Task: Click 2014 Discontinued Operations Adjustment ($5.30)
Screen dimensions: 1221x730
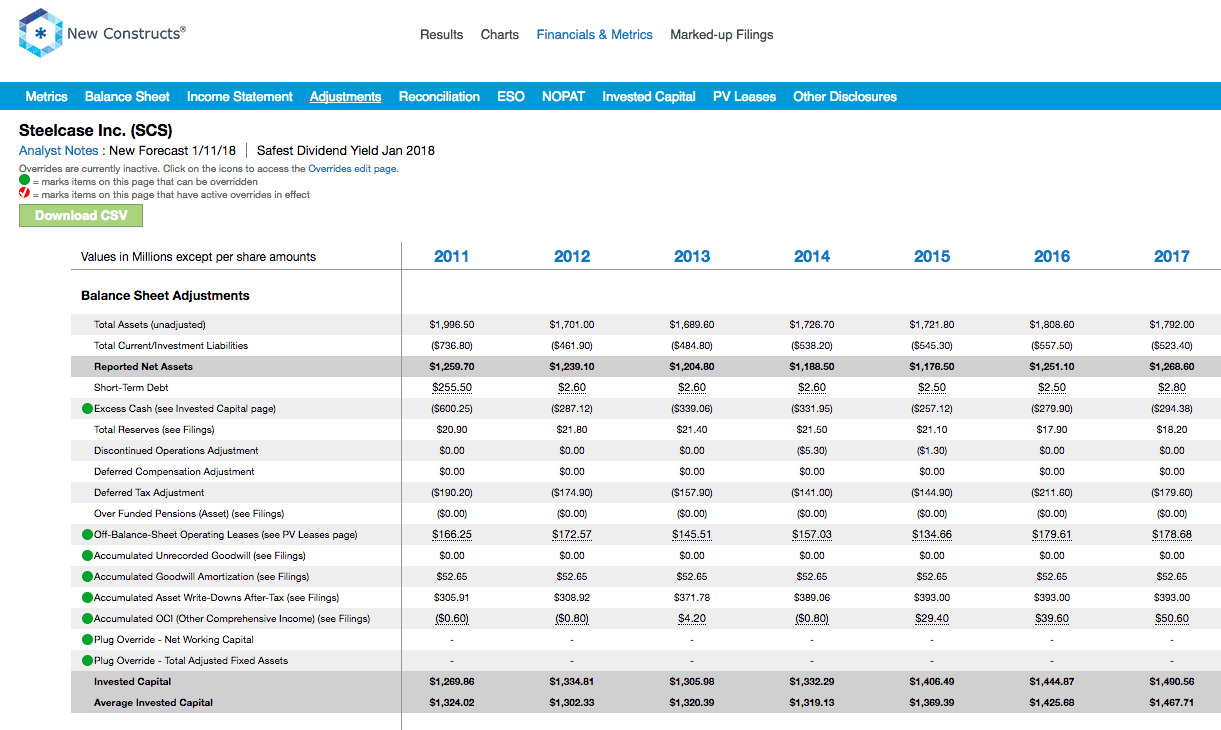Action: point(812,450)
